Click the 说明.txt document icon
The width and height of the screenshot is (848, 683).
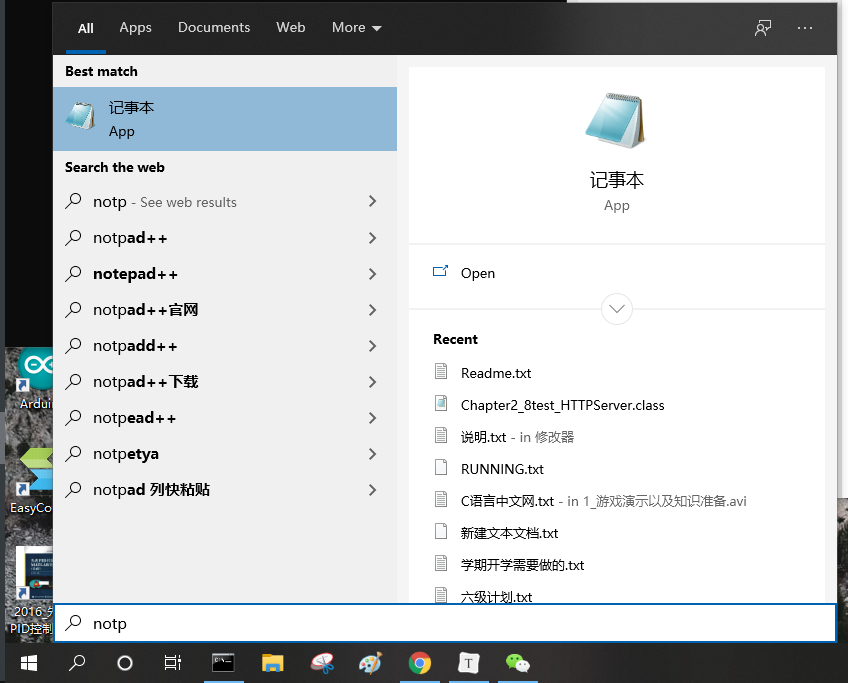[441, 435]
